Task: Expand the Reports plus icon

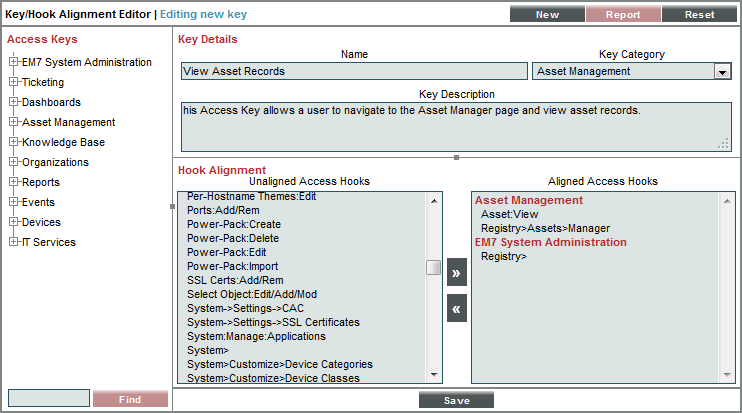Action: (14, 182)
